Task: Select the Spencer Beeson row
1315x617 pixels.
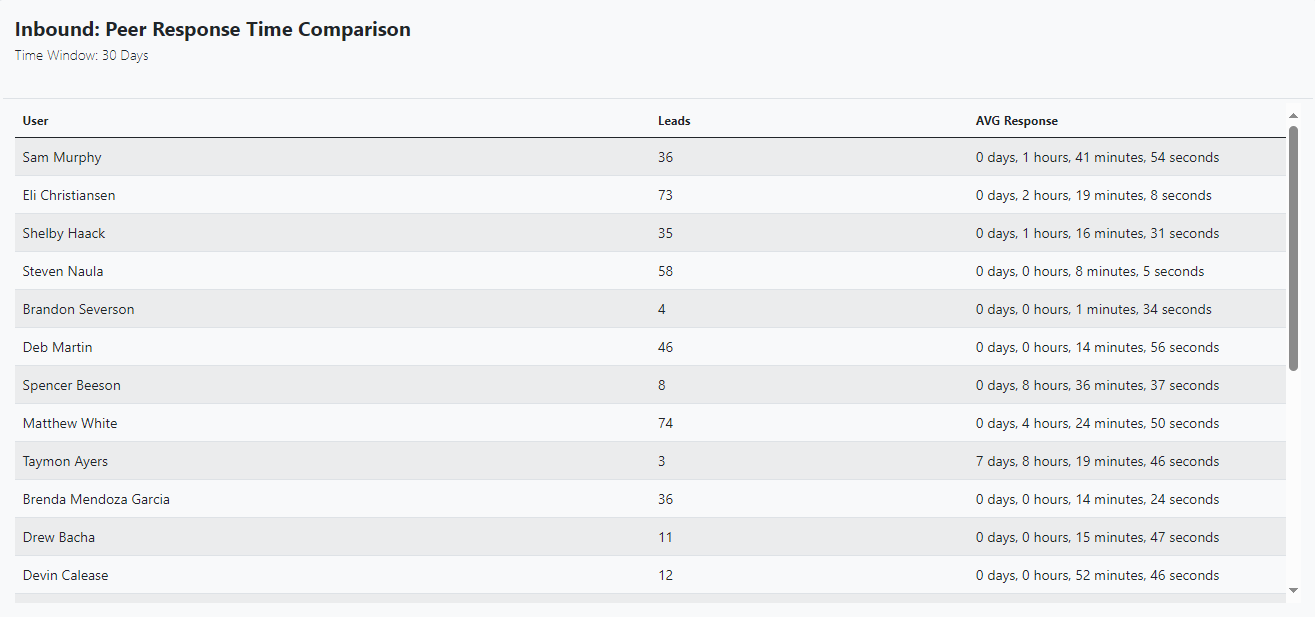Action: coord(71,386)
